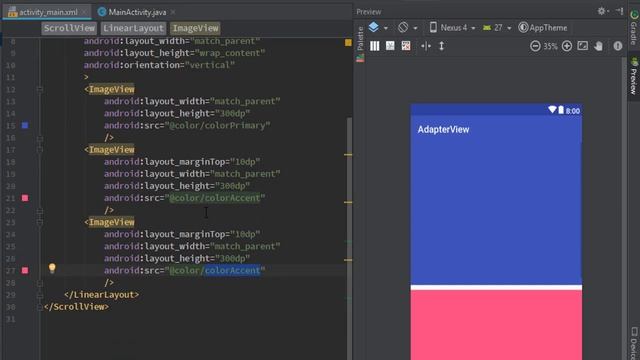
Task: Click the "vertical" orientation value text
Action: pyautogui.click(x=210, y=65)
